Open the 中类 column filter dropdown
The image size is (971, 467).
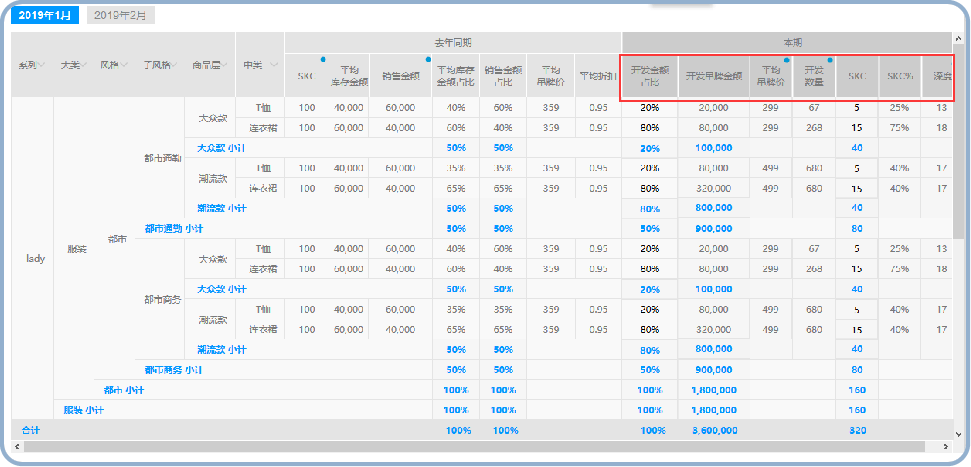coord(274,64)
